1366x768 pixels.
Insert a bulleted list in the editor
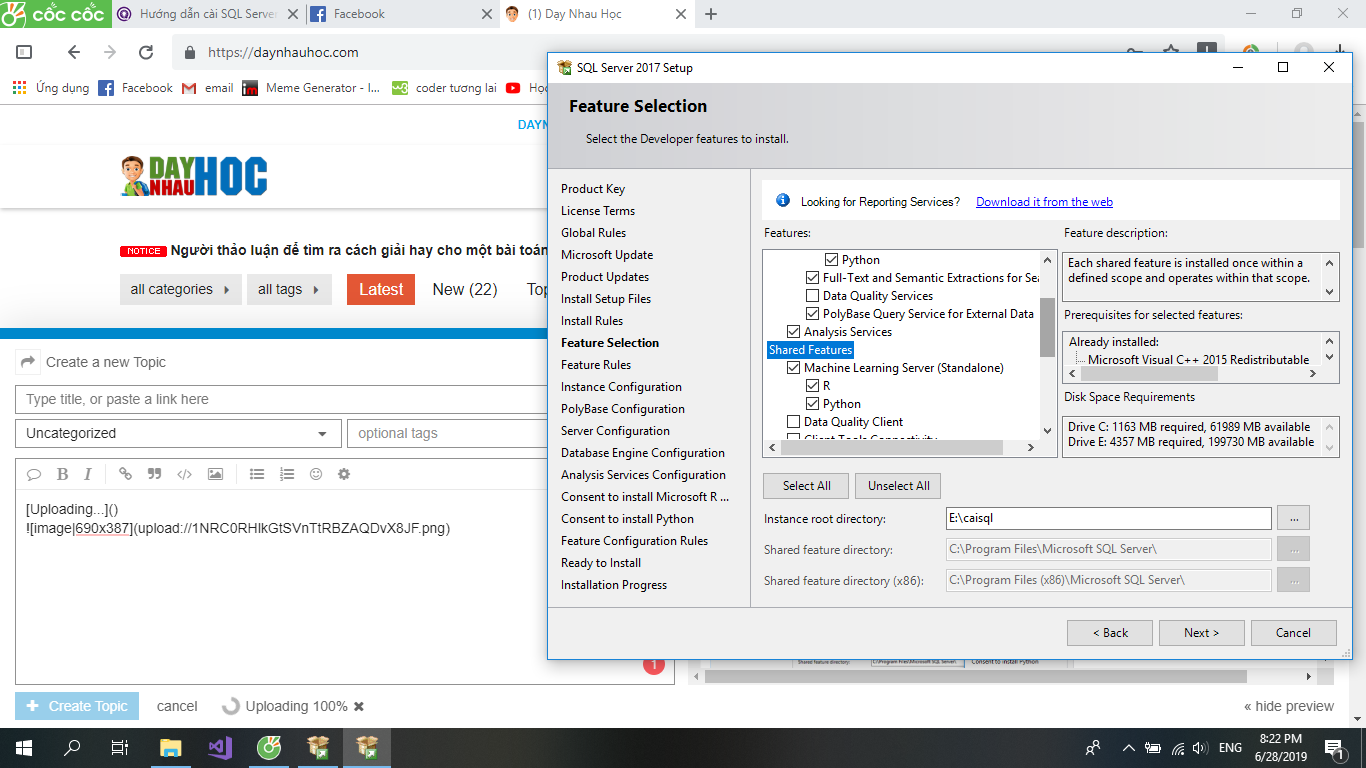click(x=257, y=474)
